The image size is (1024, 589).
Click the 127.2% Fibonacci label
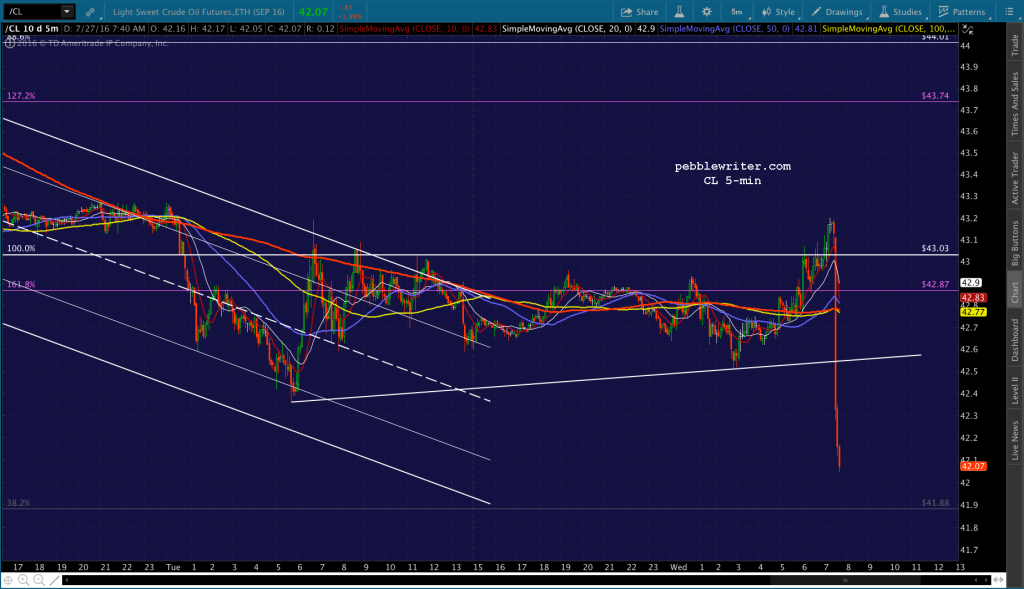coord(21,96)
